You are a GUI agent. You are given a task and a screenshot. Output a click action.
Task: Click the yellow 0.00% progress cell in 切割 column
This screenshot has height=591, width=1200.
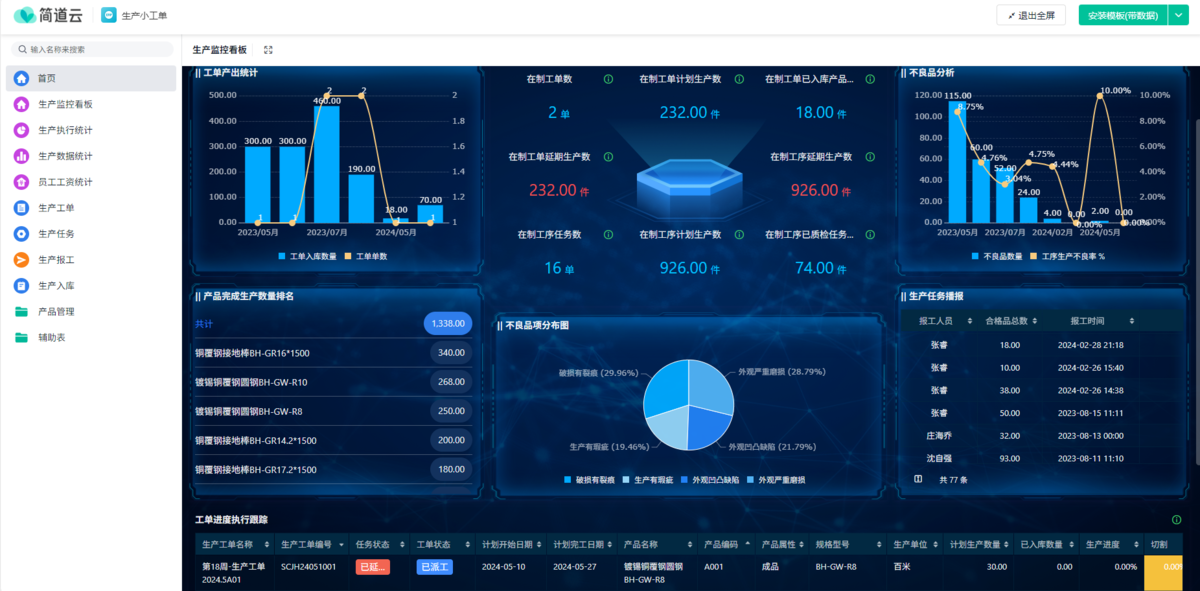(1164, 572)
